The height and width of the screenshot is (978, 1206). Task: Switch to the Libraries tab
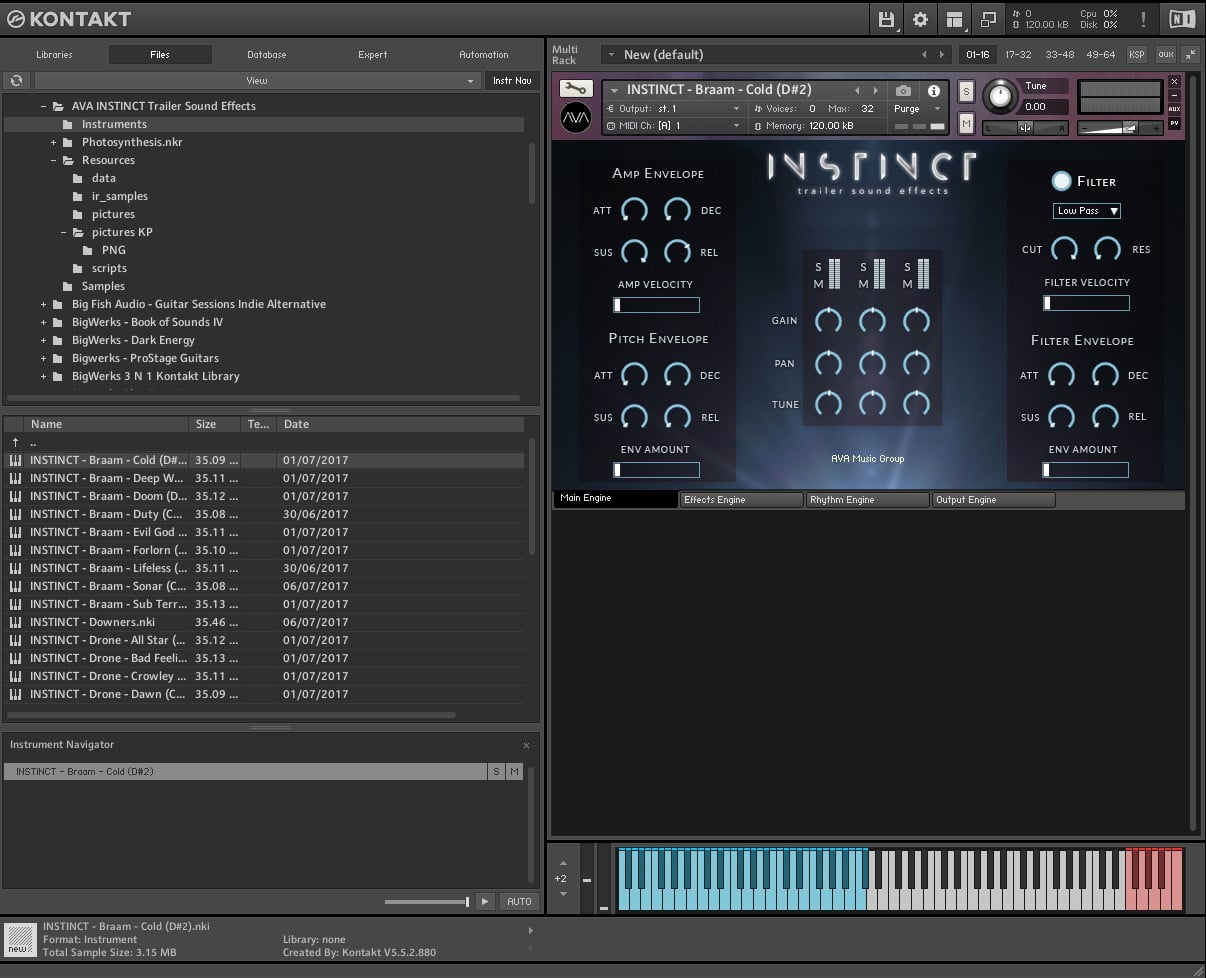click(x=54, y=55)
